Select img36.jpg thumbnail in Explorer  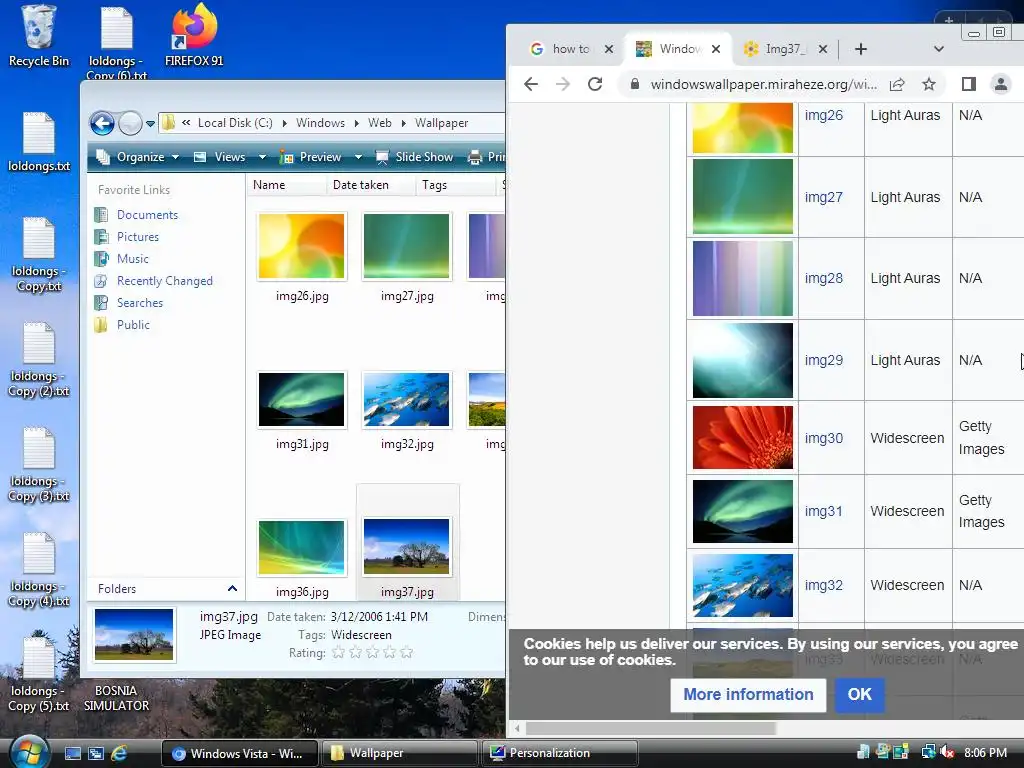(302, 547)
